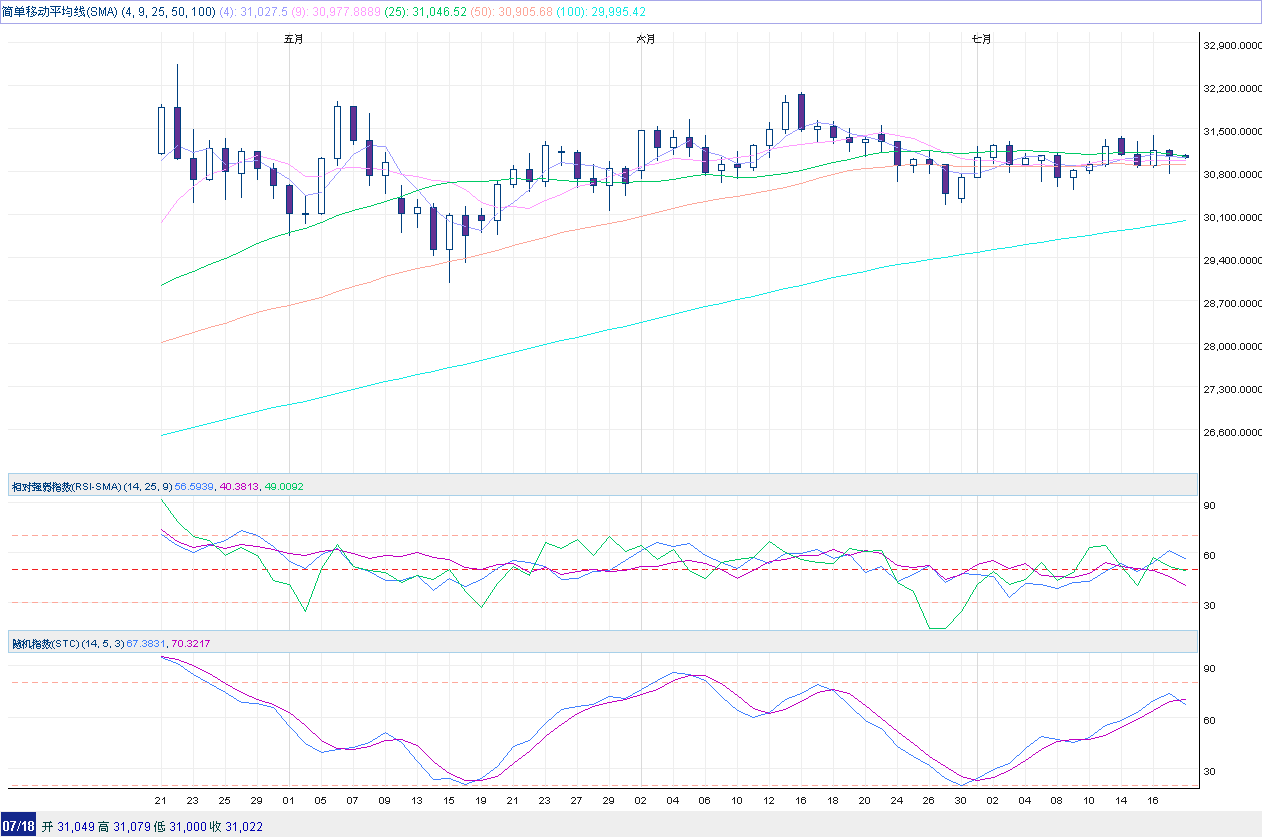Select the 七月 month label
This screenshot has height=837, width=1262.
coord(981,39)
